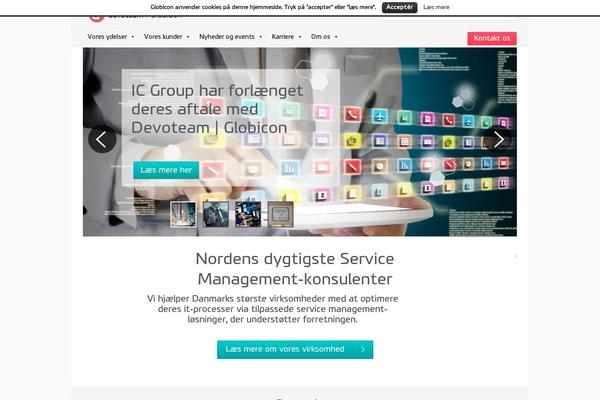Open the Nyheder og events menu
This screenshot has height=400, width=600.
point(227,37)
